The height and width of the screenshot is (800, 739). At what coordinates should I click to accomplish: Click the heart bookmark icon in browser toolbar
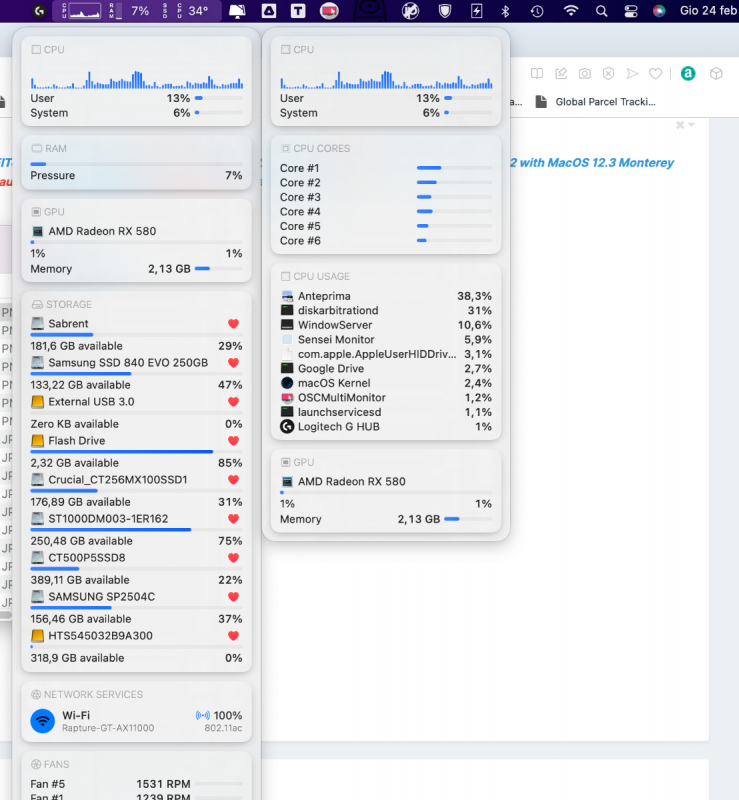[x=655, y=74]
